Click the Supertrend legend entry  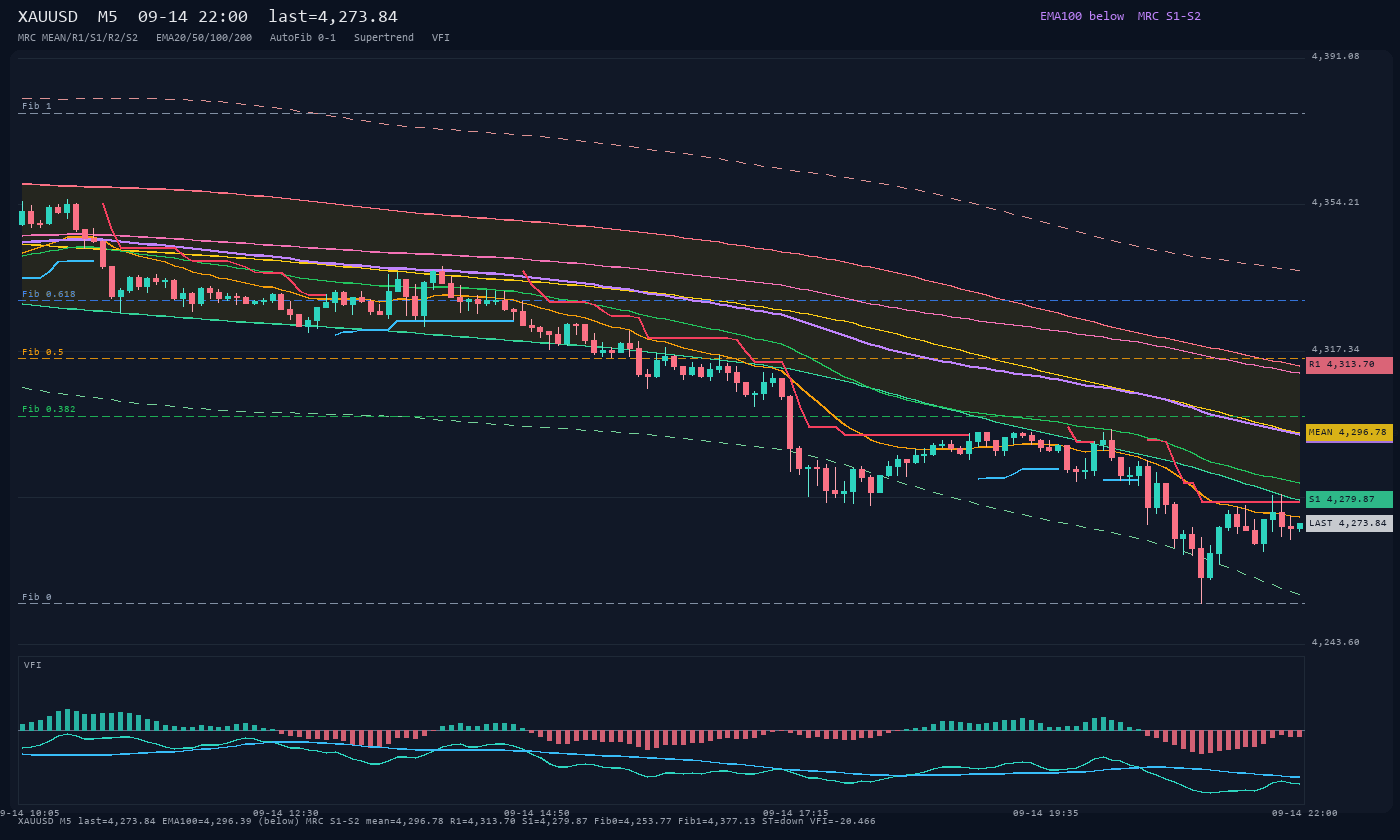click(x=384, y=38)
